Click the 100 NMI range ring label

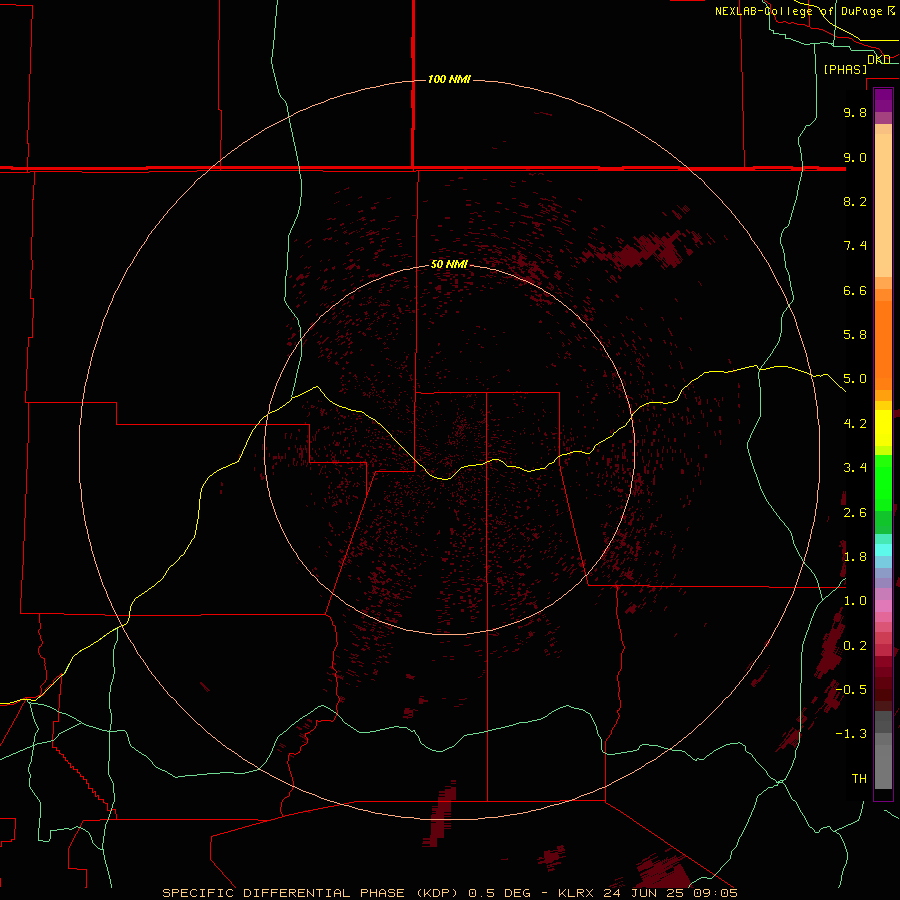click(449, 79)
